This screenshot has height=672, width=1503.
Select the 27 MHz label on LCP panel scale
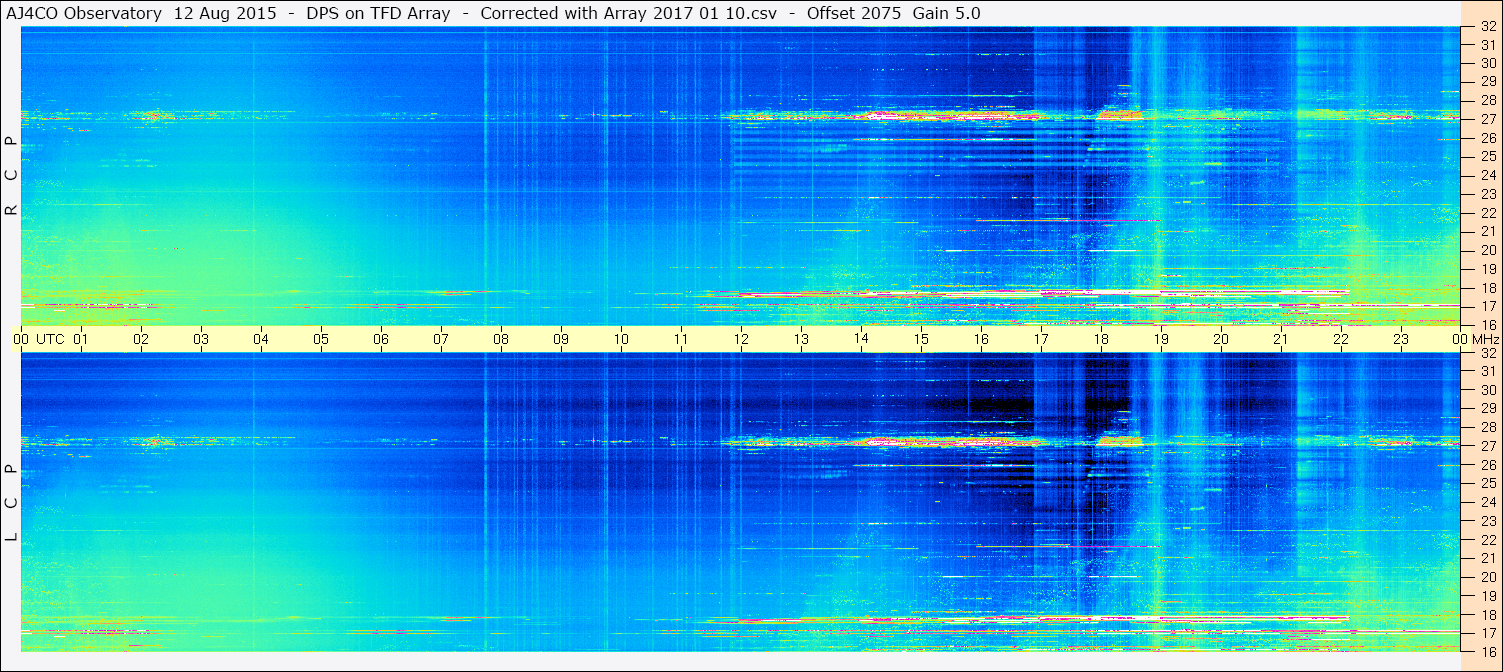tap(1488, 446)
